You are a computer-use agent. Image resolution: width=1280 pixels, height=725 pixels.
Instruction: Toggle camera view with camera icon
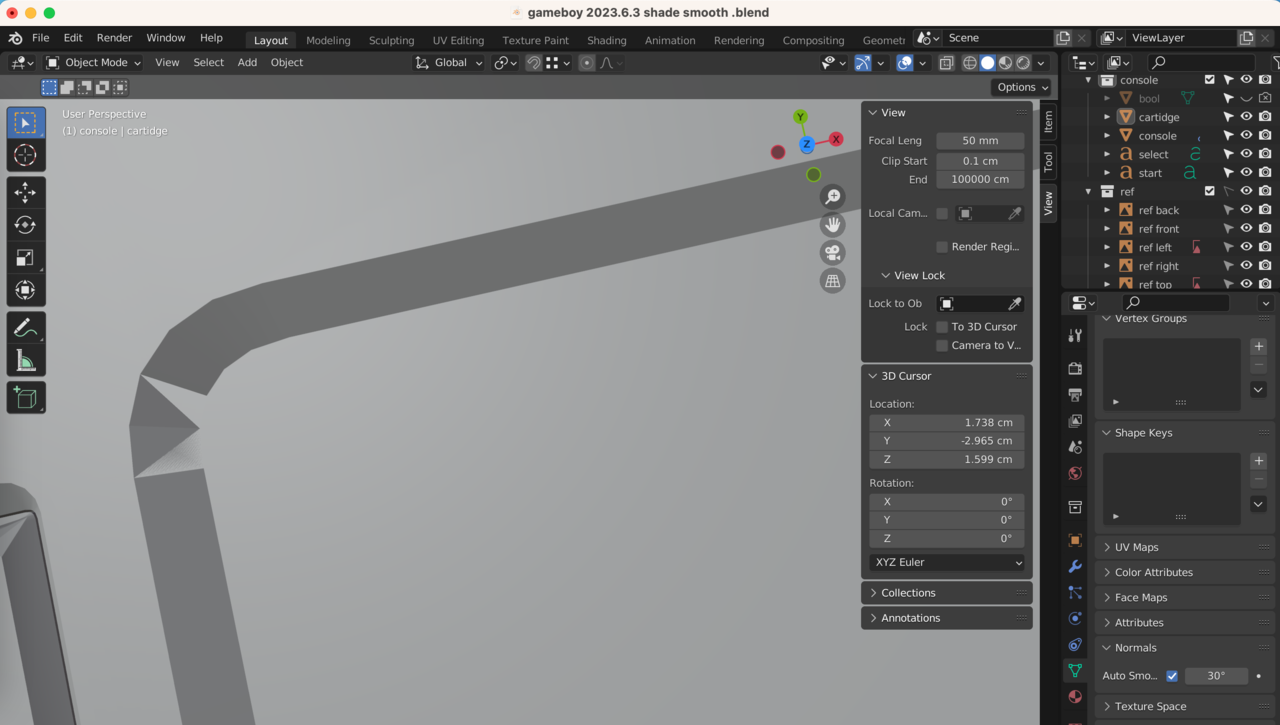(832, 253)
